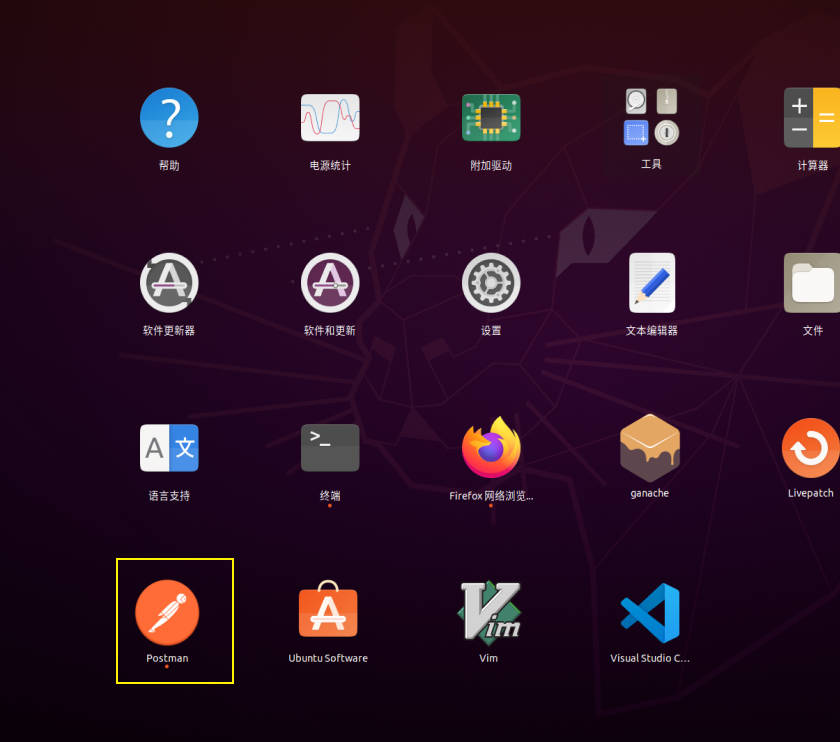Open 软件和更新 software sources icon

pos(330,283)
